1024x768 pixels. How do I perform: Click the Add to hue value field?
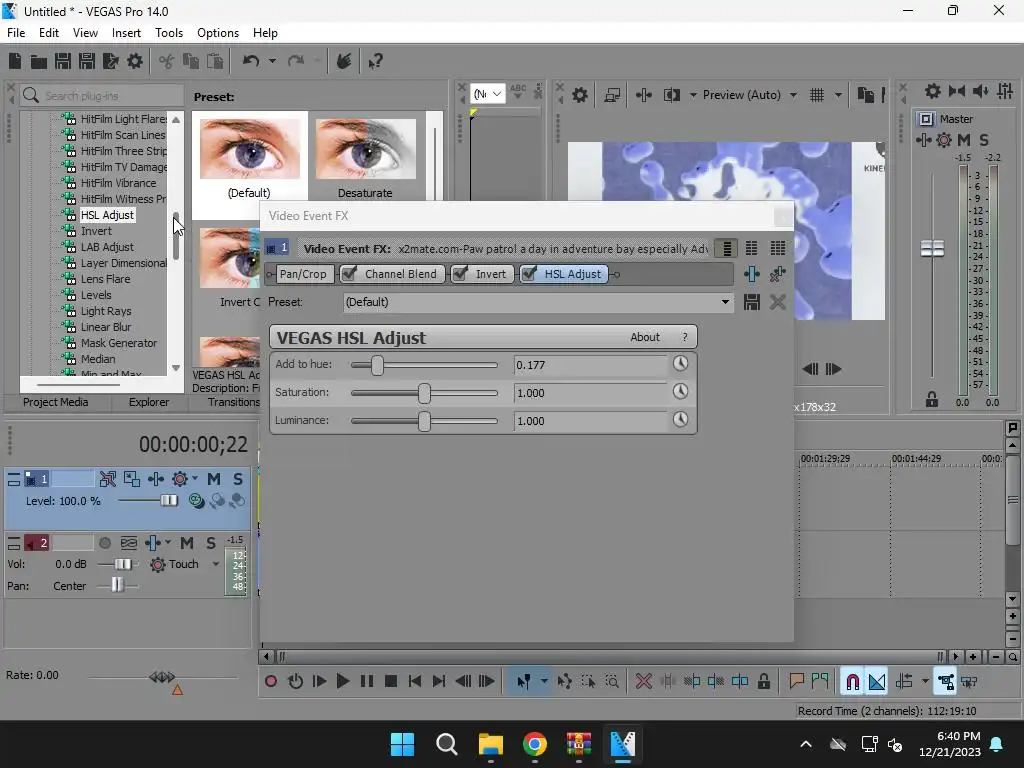(590, 365)
